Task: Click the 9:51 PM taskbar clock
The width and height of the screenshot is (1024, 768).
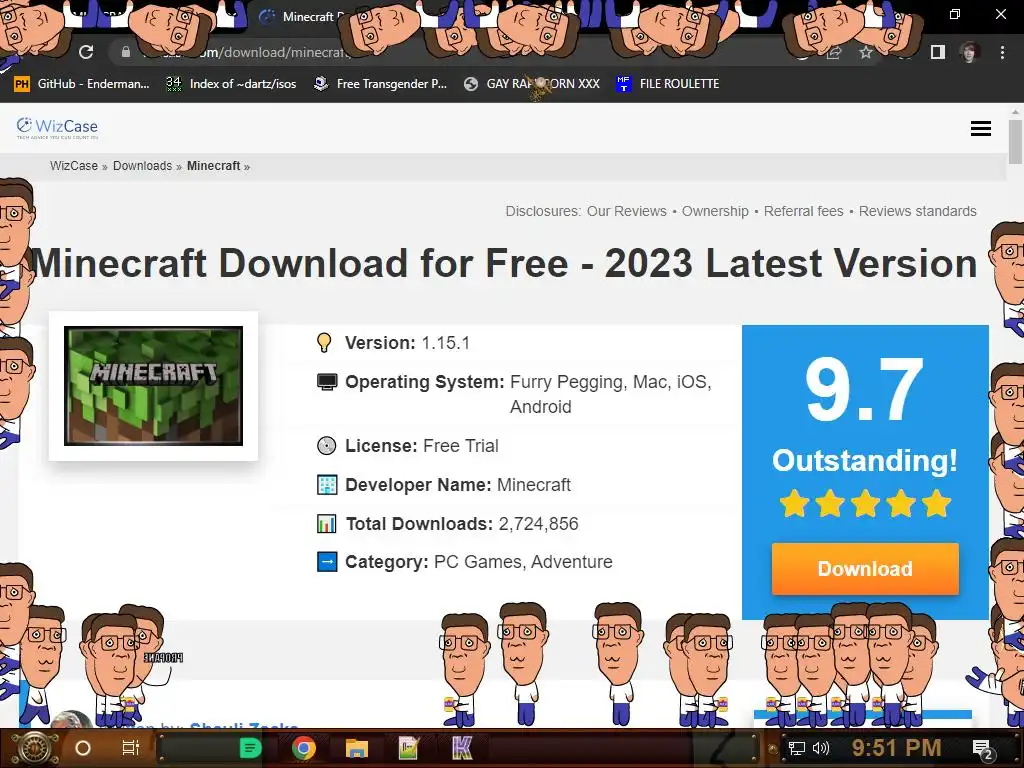Action: pyautogui.click(x=897, y=748)
